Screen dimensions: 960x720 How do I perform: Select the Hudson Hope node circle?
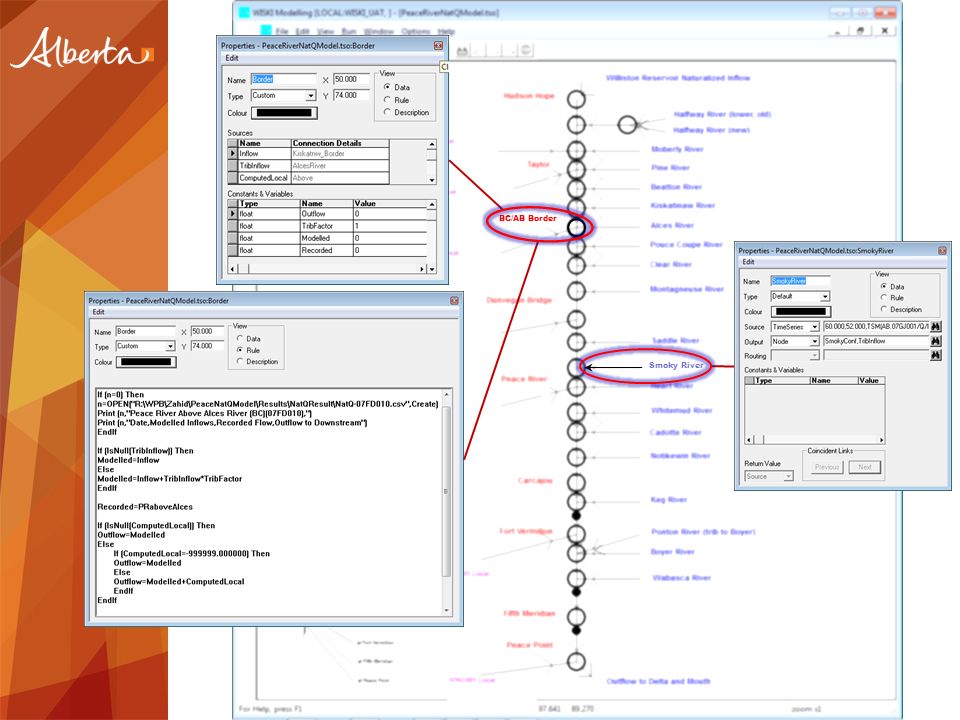point(576,99)
